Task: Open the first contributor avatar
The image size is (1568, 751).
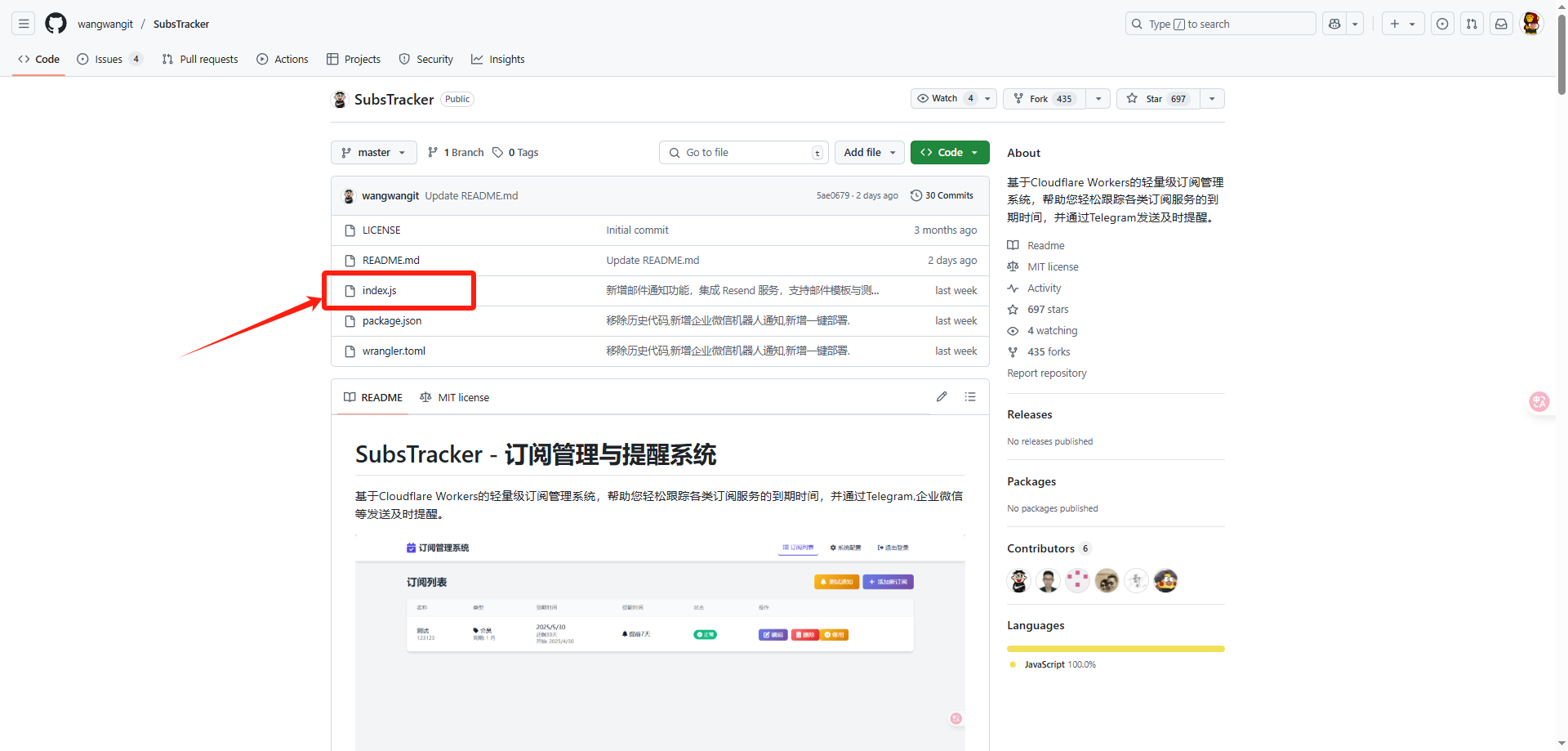Action: [1019, 580]
